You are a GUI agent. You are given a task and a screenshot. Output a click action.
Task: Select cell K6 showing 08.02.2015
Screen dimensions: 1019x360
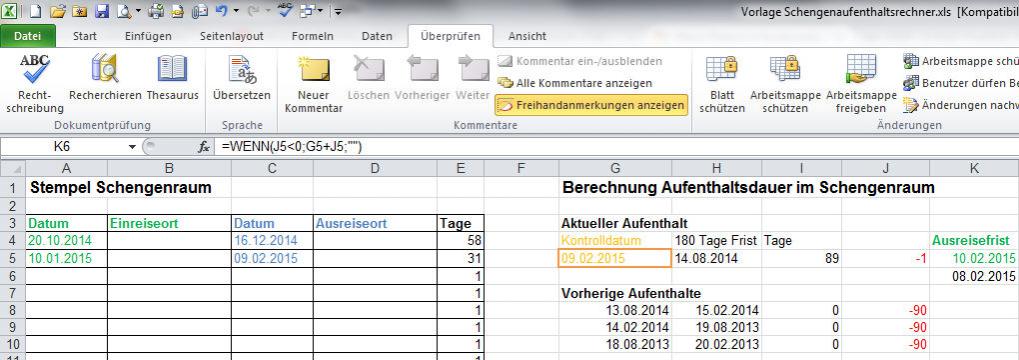tap(974, 276)
